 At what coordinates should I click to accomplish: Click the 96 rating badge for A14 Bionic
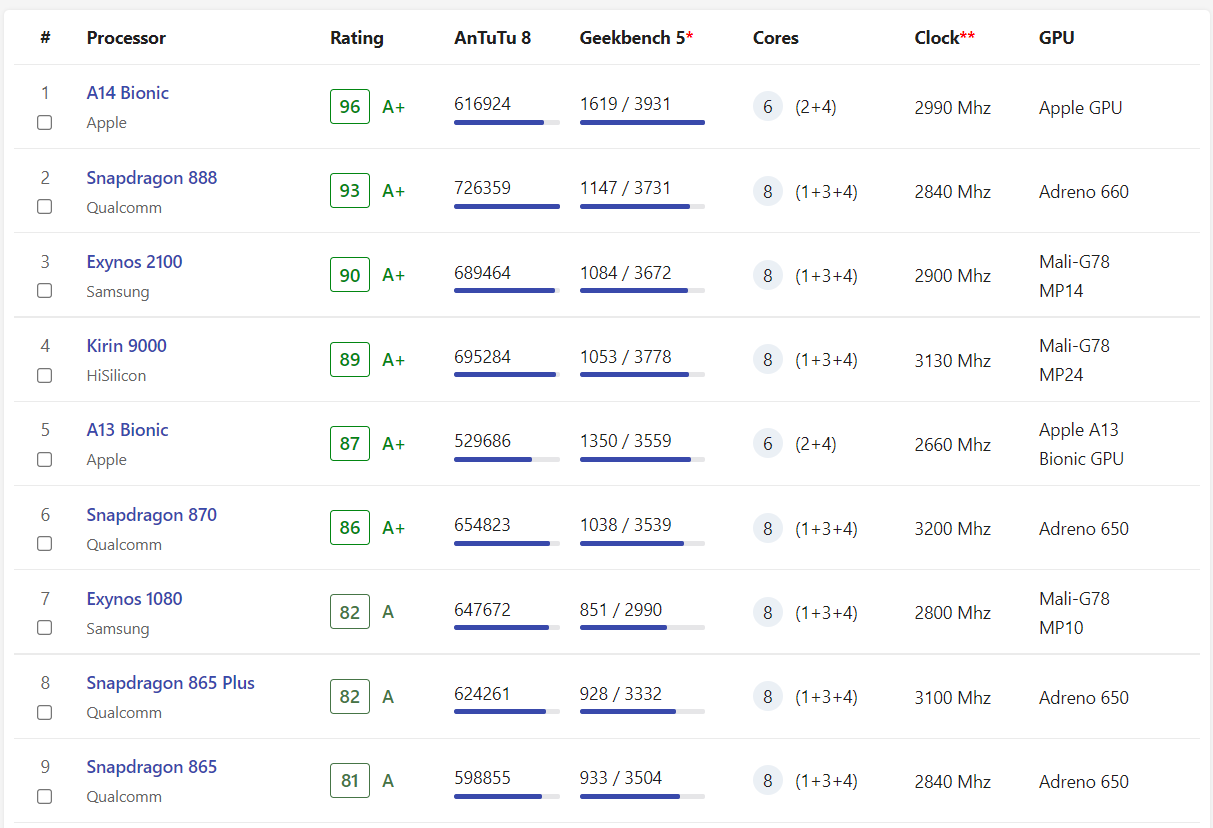(350, 107)
